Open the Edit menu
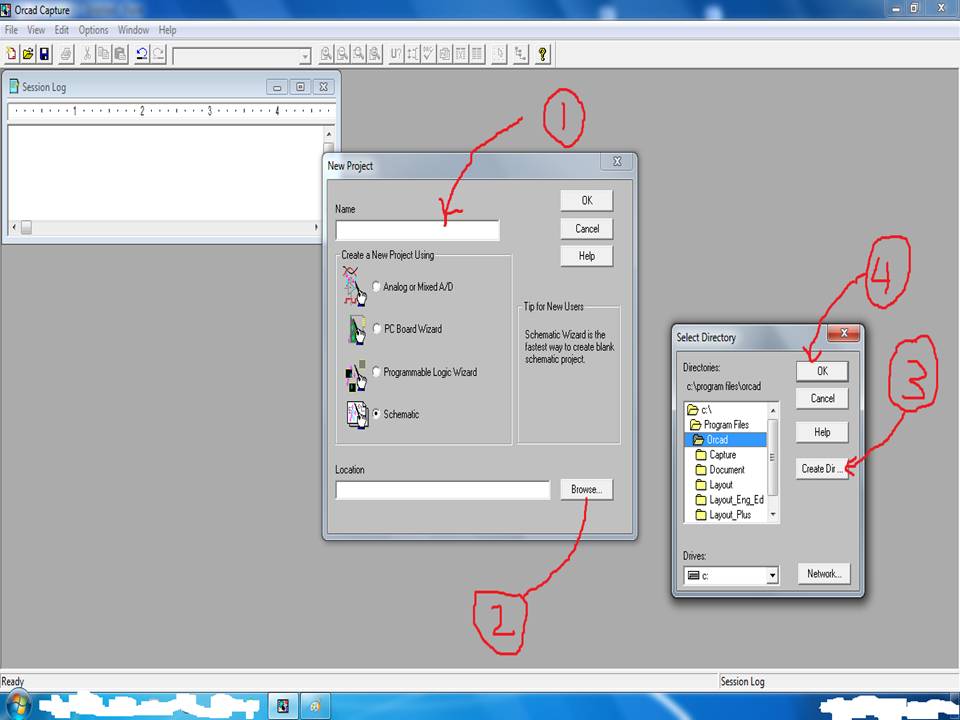960x720 pixels. [61, 30]
